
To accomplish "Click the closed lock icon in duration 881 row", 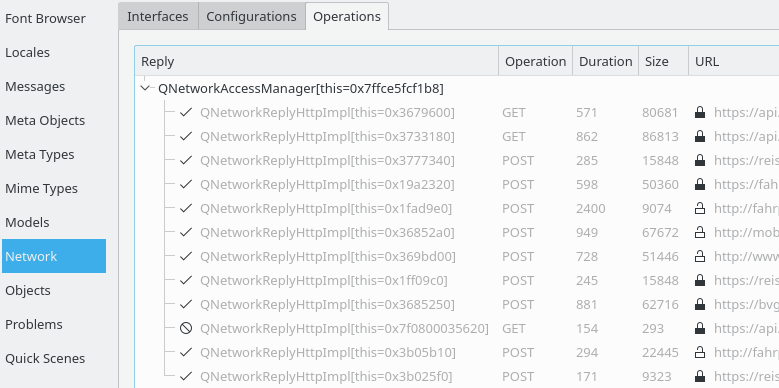I will pyautogui.click(x=700, y=304).
